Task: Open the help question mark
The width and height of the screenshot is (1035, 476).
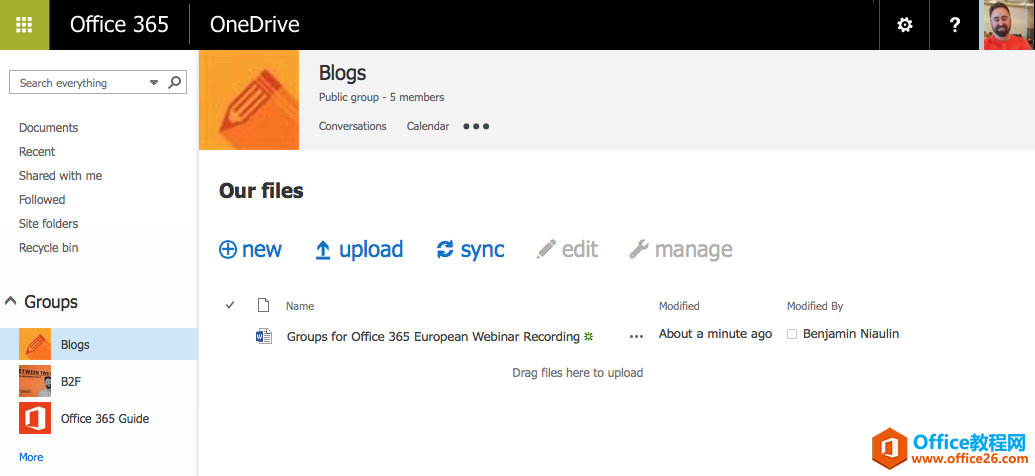Action: pyautogui.click(x=954, y=25)
